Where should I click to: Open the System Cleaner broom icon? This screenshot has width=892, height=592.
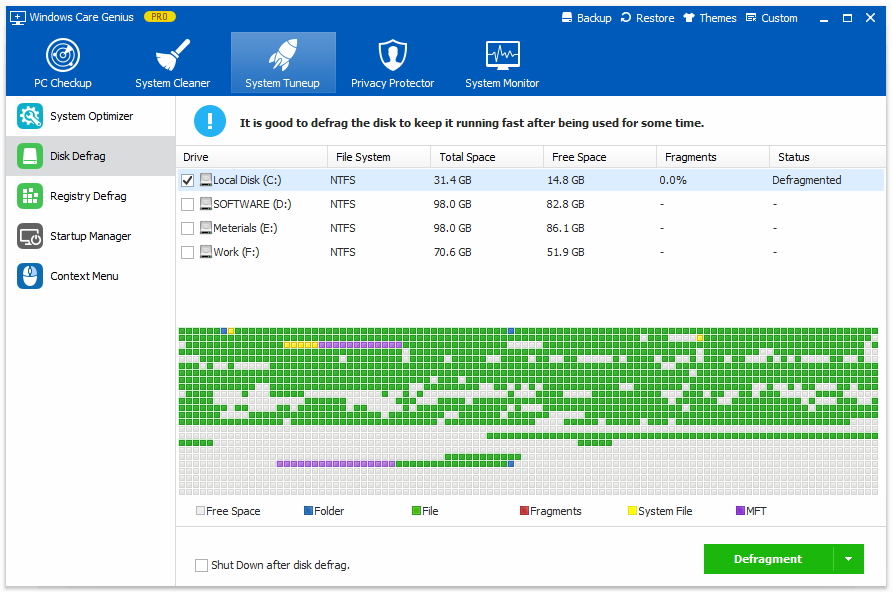point(172,55)
